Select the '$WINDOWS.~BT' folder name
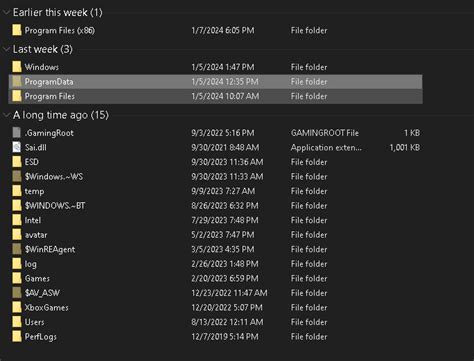This screenshot has height=361, width=474. (55, 206)
